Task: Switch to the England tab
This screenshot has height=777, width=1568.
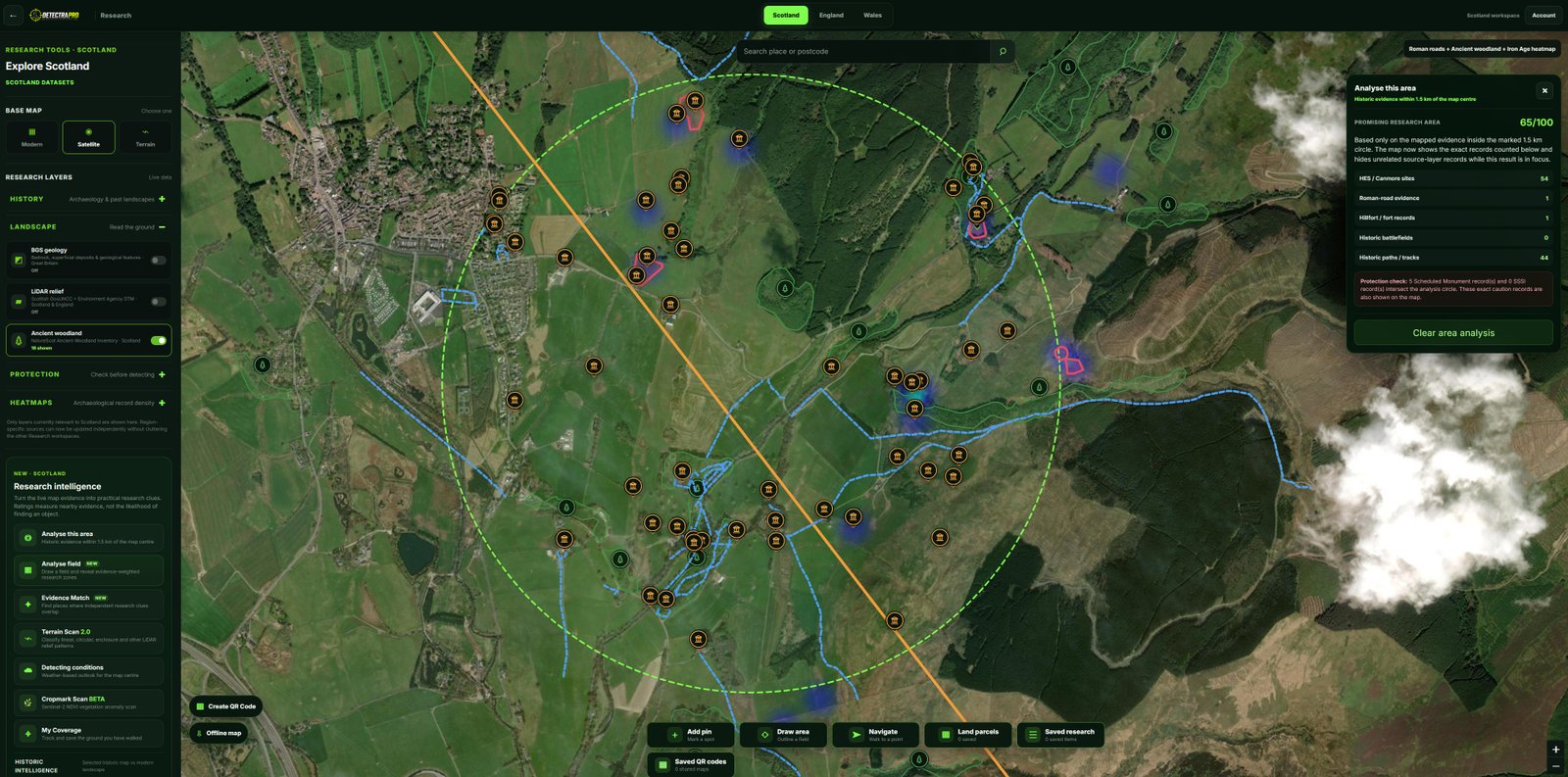Action: tap(831, 15)
